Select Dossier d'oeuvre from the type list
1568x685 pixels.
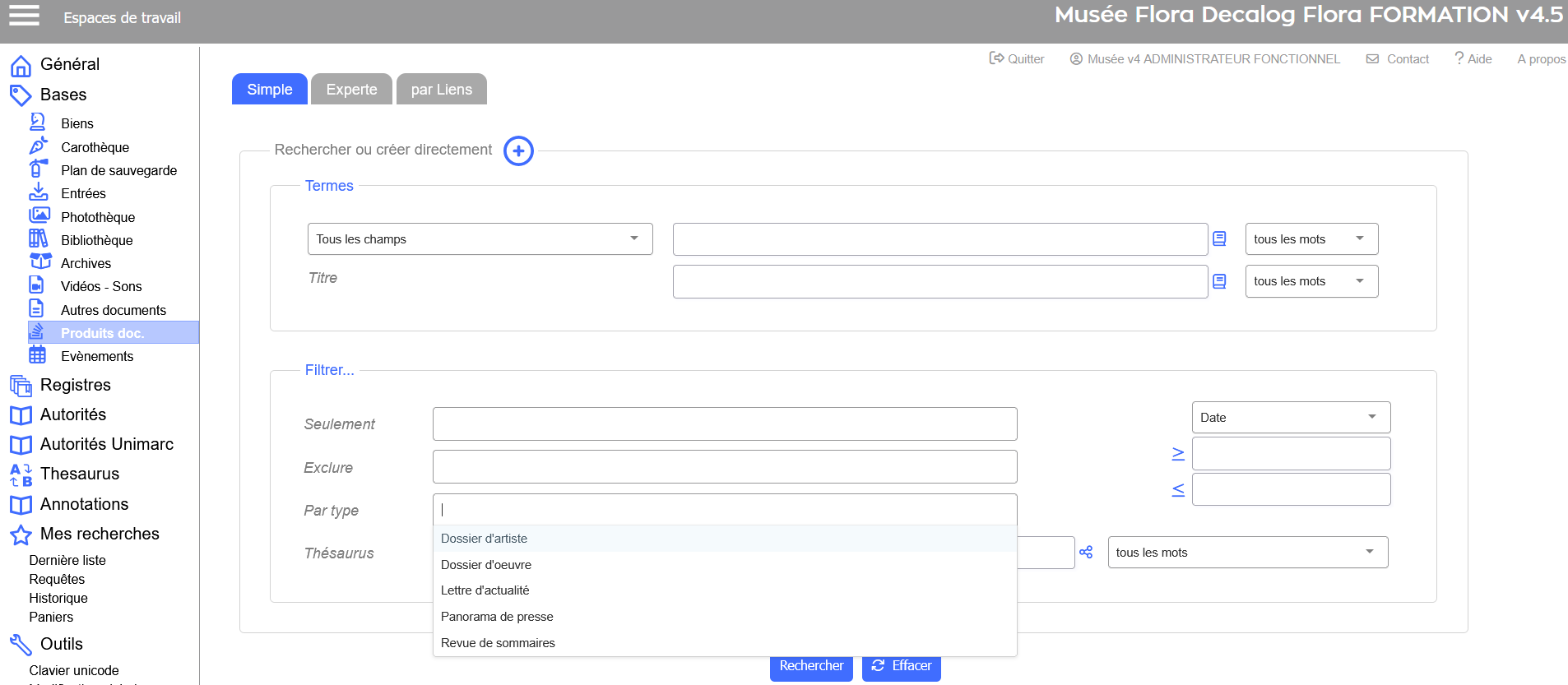tap(725, 565)
